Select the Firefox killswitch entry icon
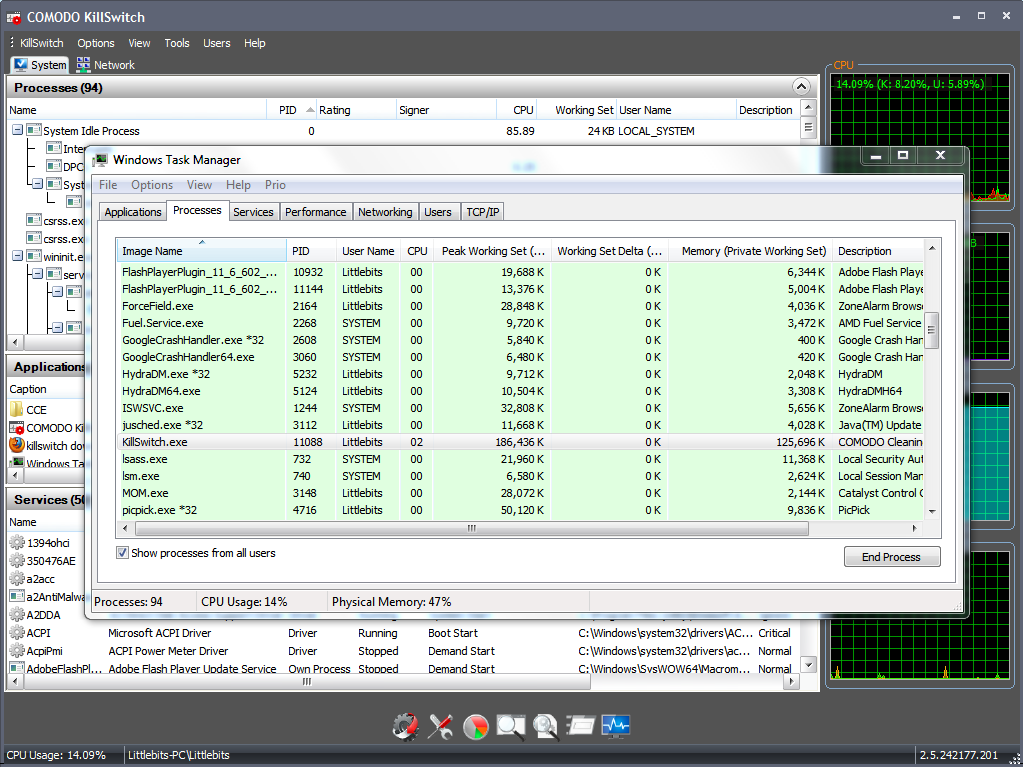The image size is (1023, 767). pos(17,445)
